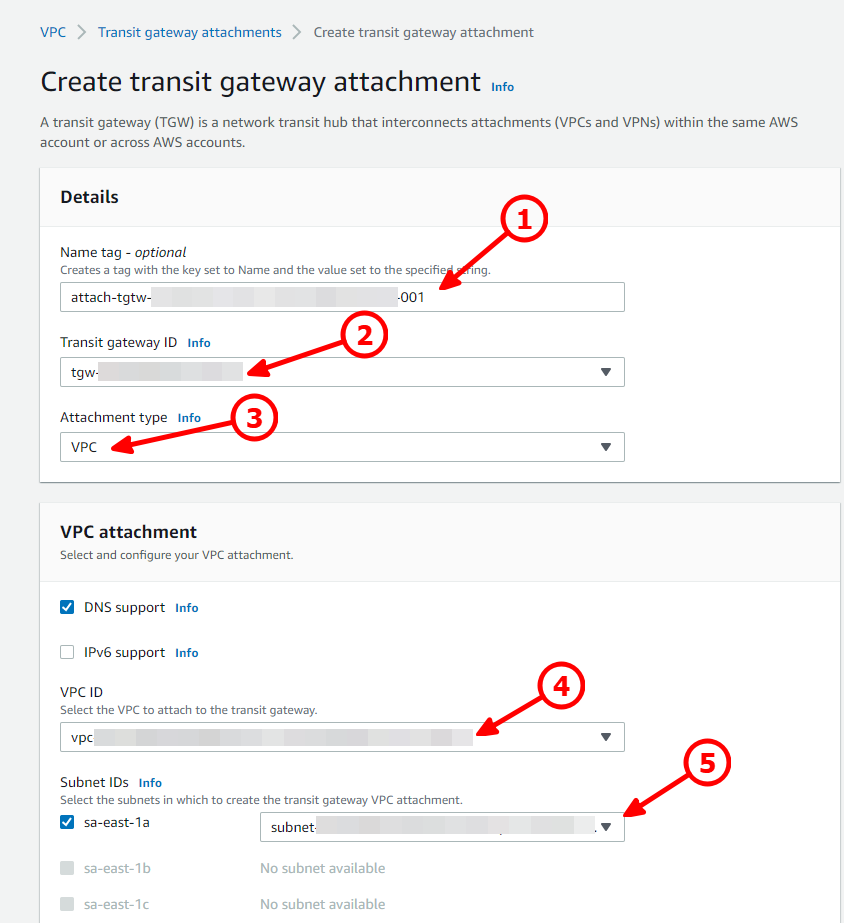The height and width of the screenshot is (923, 844).
Task: Enable the IPv6 support checkbox
Action: (x=67, y=652)
